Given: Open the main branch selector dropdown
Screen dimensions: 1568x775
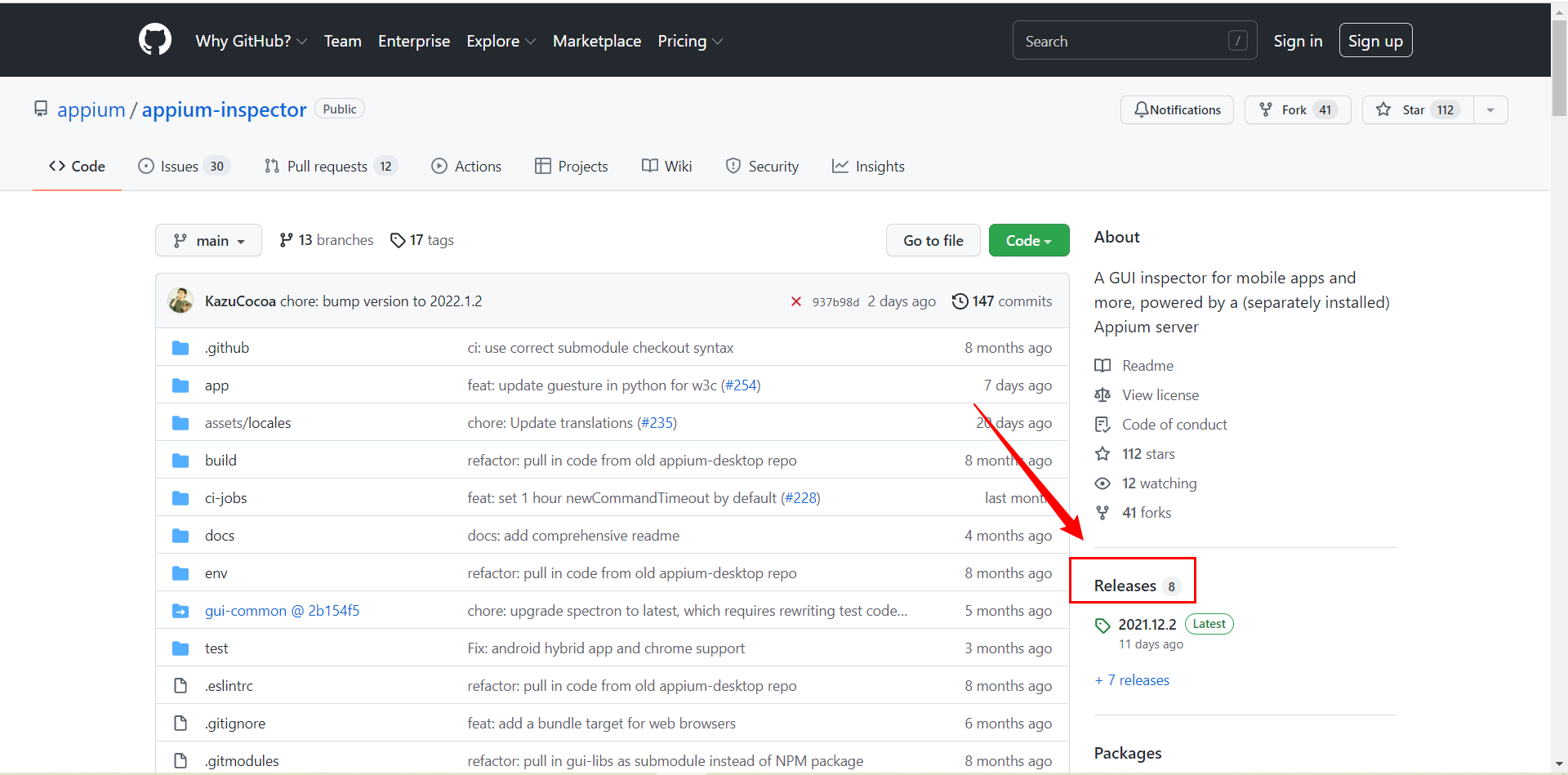Looking at the screenshot, I should coord(208,240).
